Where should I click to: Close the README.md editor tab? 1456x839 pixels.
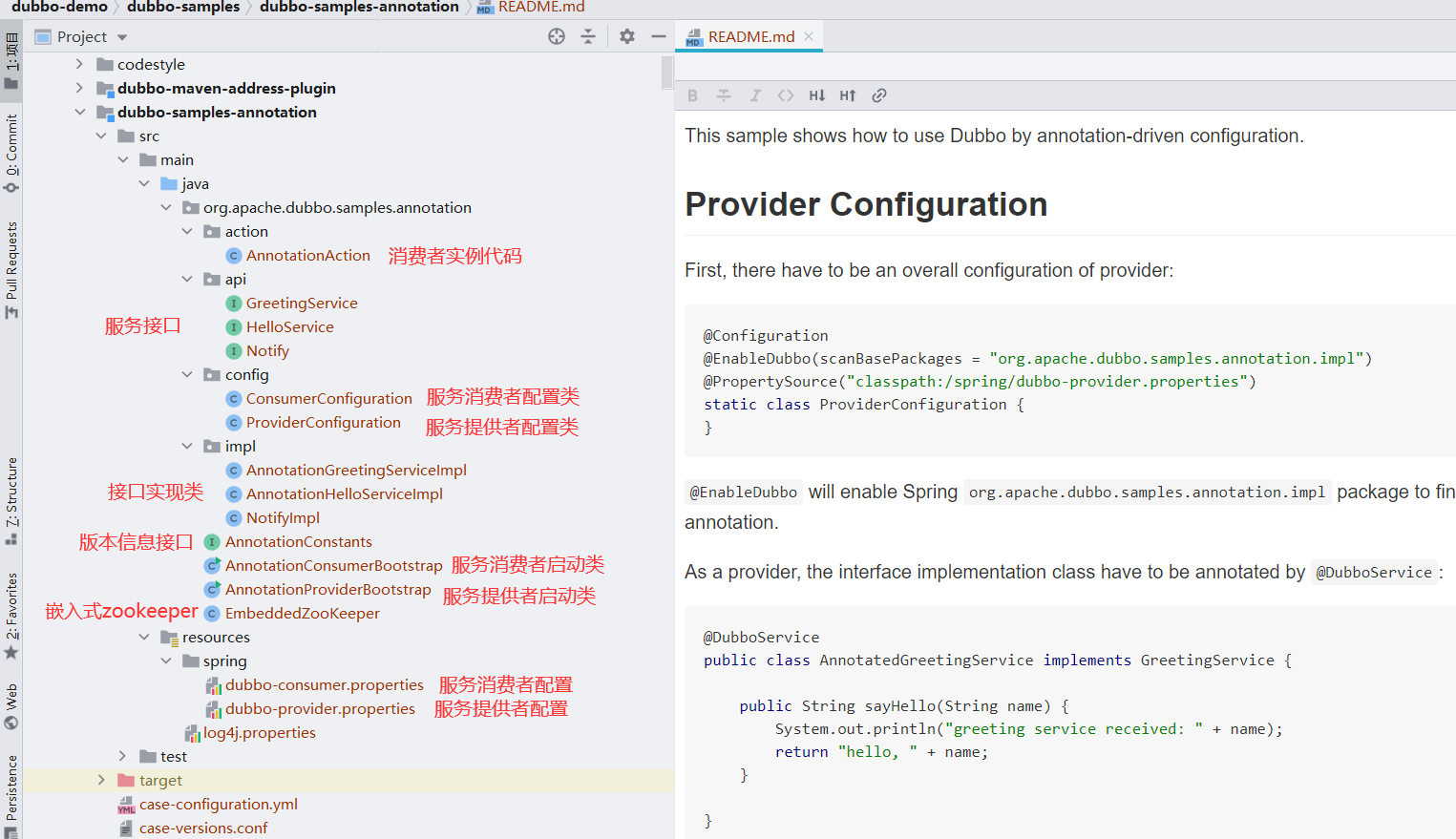pyautogui.click(x=809, y=36)
